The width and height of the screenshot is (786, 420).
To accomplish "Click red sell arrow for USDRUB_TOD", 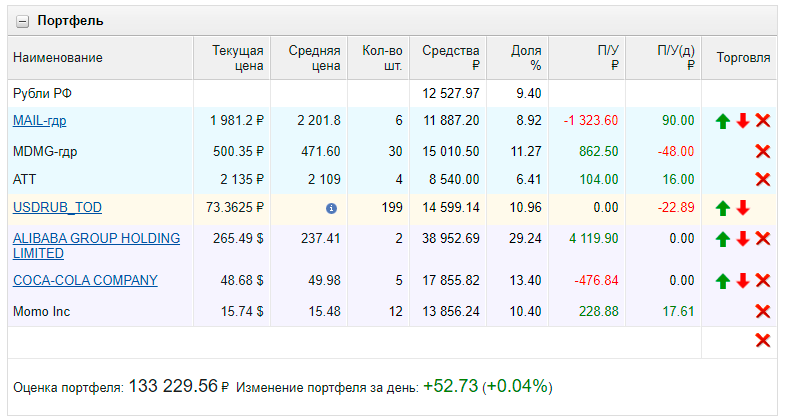I will click(x=743, y=208).
